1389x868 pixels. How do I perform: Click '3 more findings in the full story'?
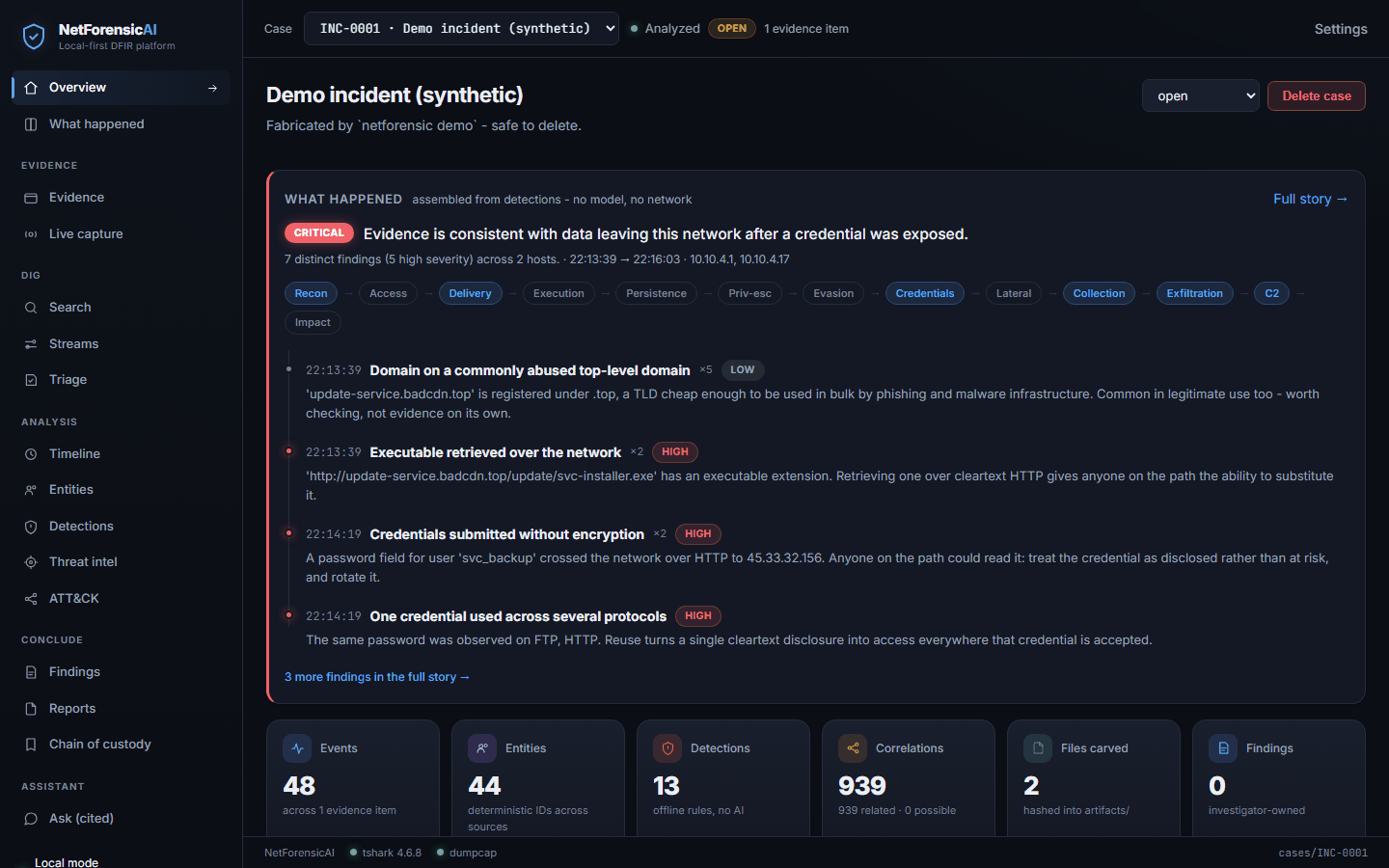coord(377,677)
